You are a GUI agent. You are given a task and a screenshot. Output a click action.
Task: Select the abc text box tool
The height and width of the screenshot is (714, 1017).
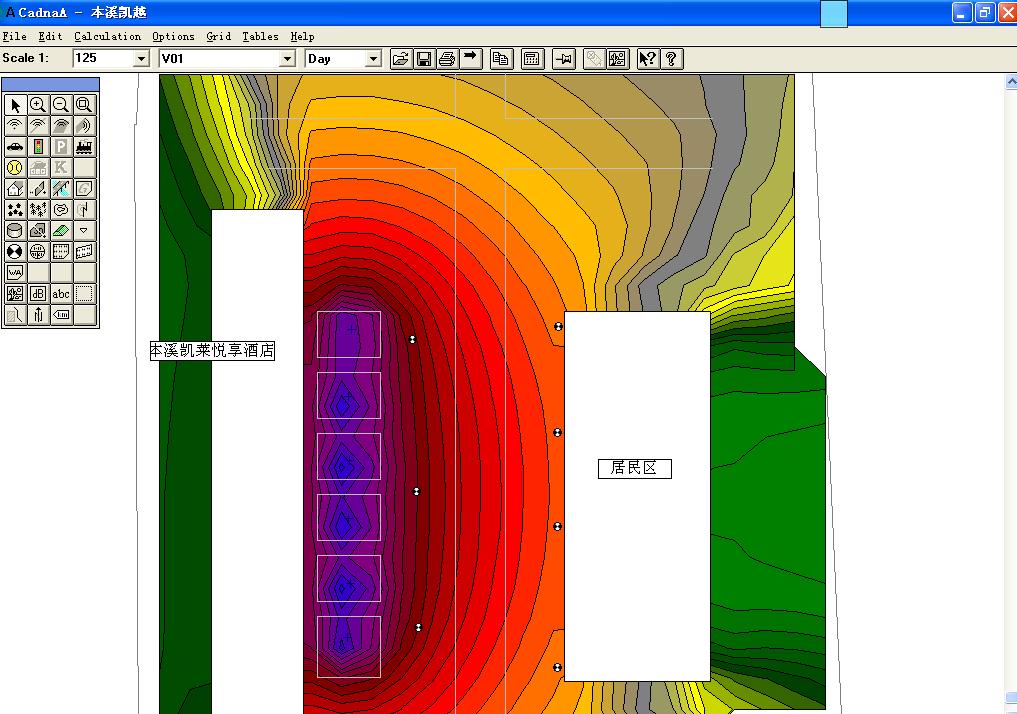click(x=61, y=294)
